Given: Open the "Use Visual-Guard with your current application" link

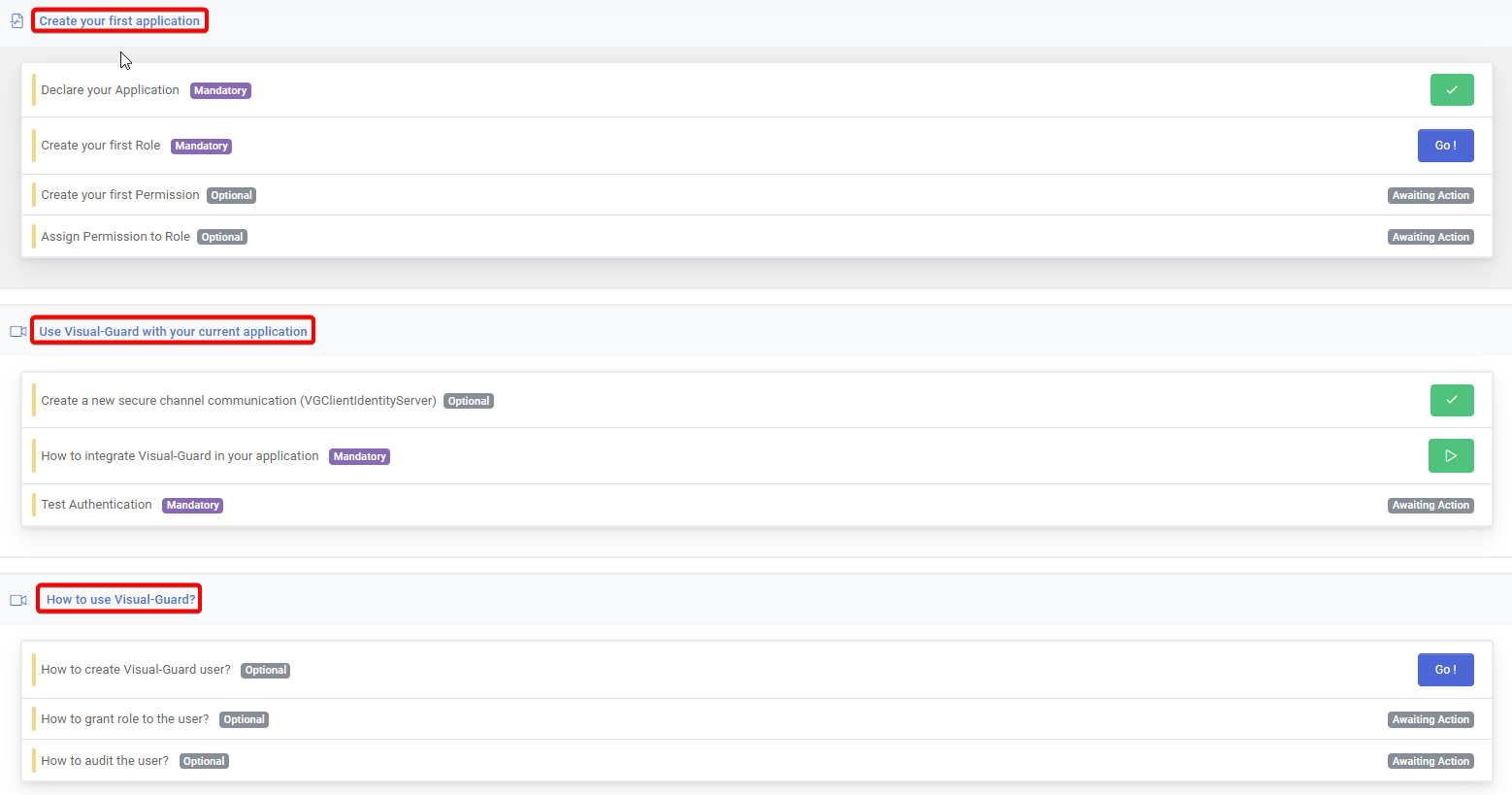Looking at the screenshot, I should point(173,330).
